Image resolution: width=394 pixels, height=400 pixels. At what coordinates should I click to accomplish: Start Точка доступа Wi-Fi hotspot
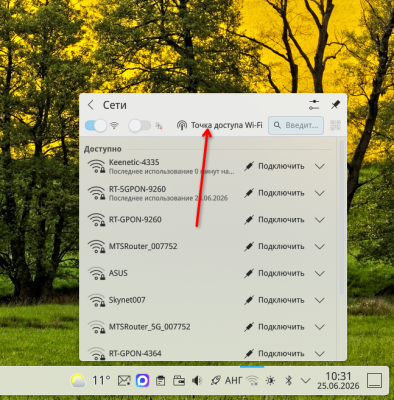[x=219, y=125]
